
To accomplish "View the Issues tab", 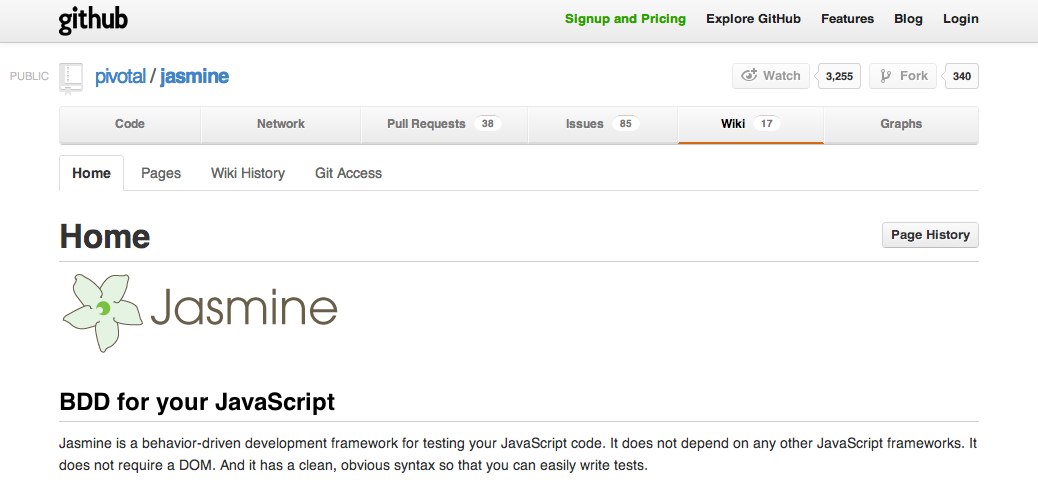I will (602, 124).
